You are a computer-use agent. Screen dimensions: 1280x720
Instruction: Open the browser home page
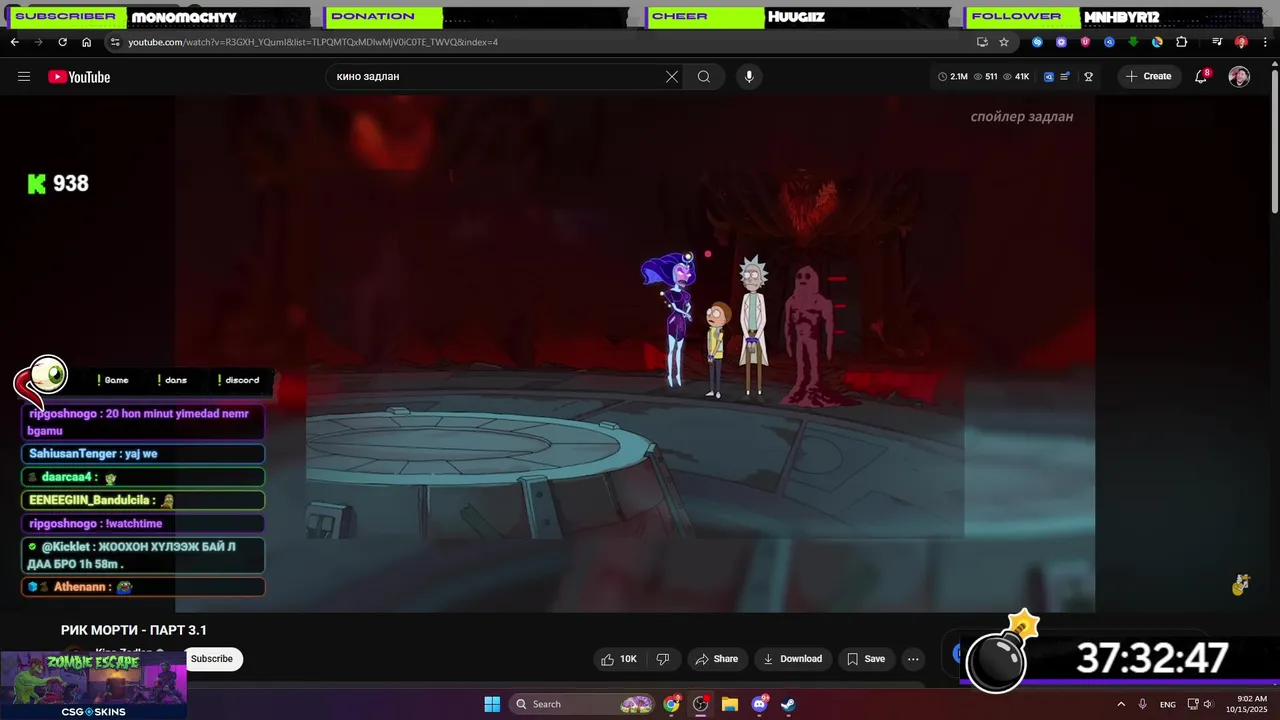pyautogui.click(x=86, y=42)
